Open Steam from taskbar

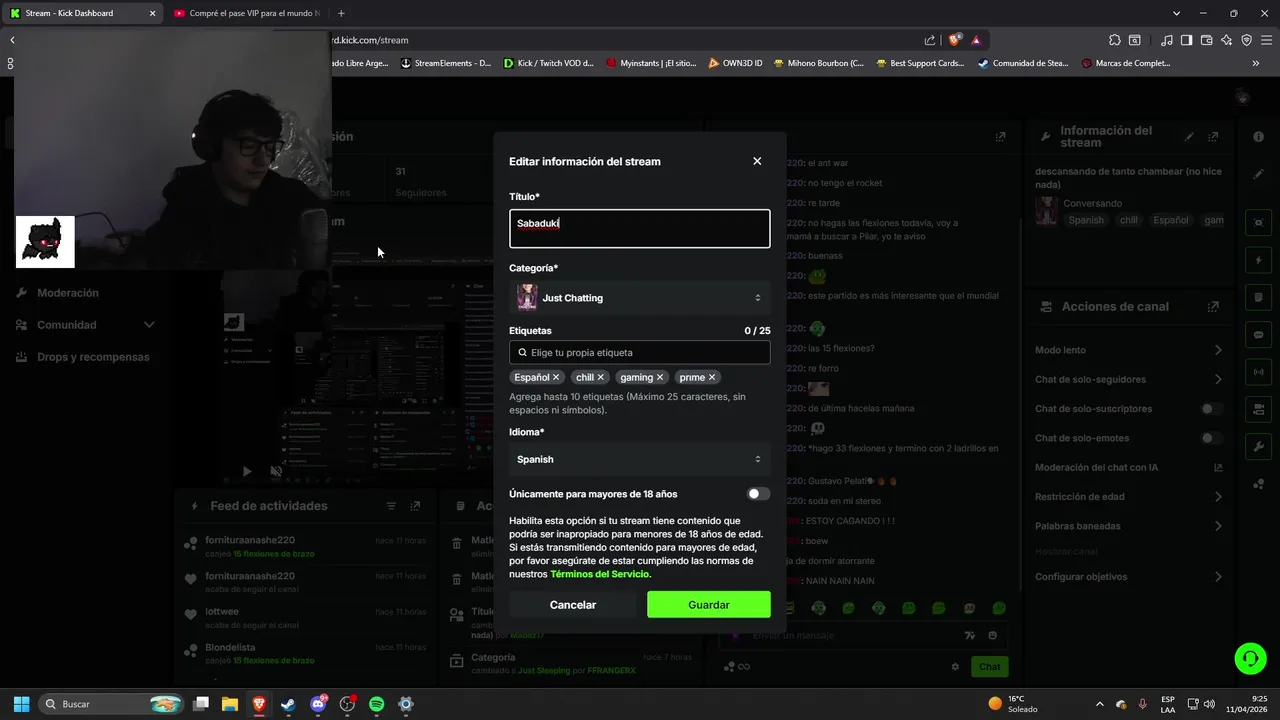pos(288,704)
